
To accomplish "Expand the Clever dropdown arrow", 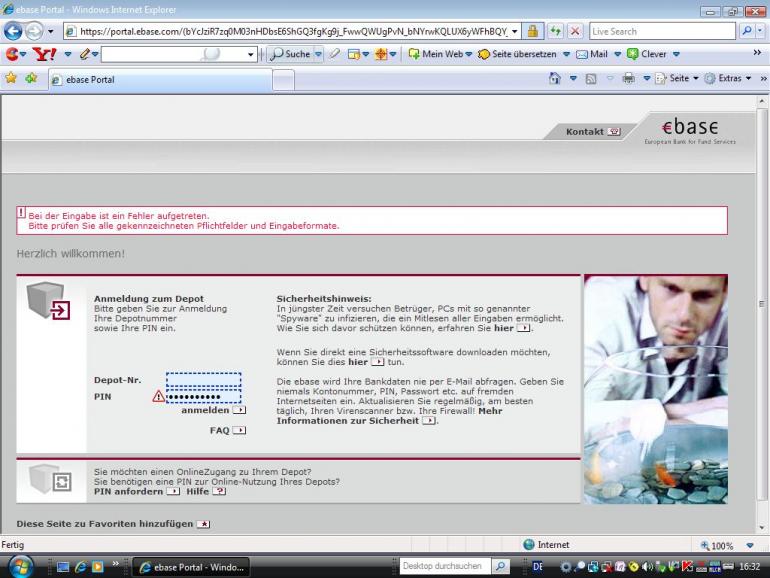I will [x=676, y=55].
